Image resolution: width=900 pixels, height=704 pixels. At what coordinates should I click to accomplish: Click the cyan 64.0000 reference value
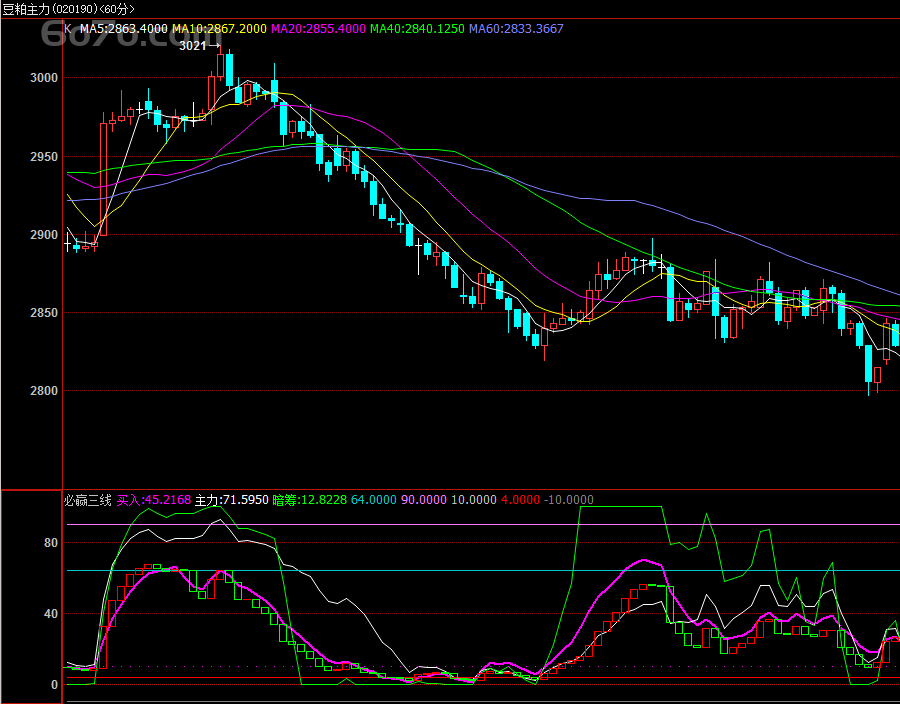tap(373, 500)
